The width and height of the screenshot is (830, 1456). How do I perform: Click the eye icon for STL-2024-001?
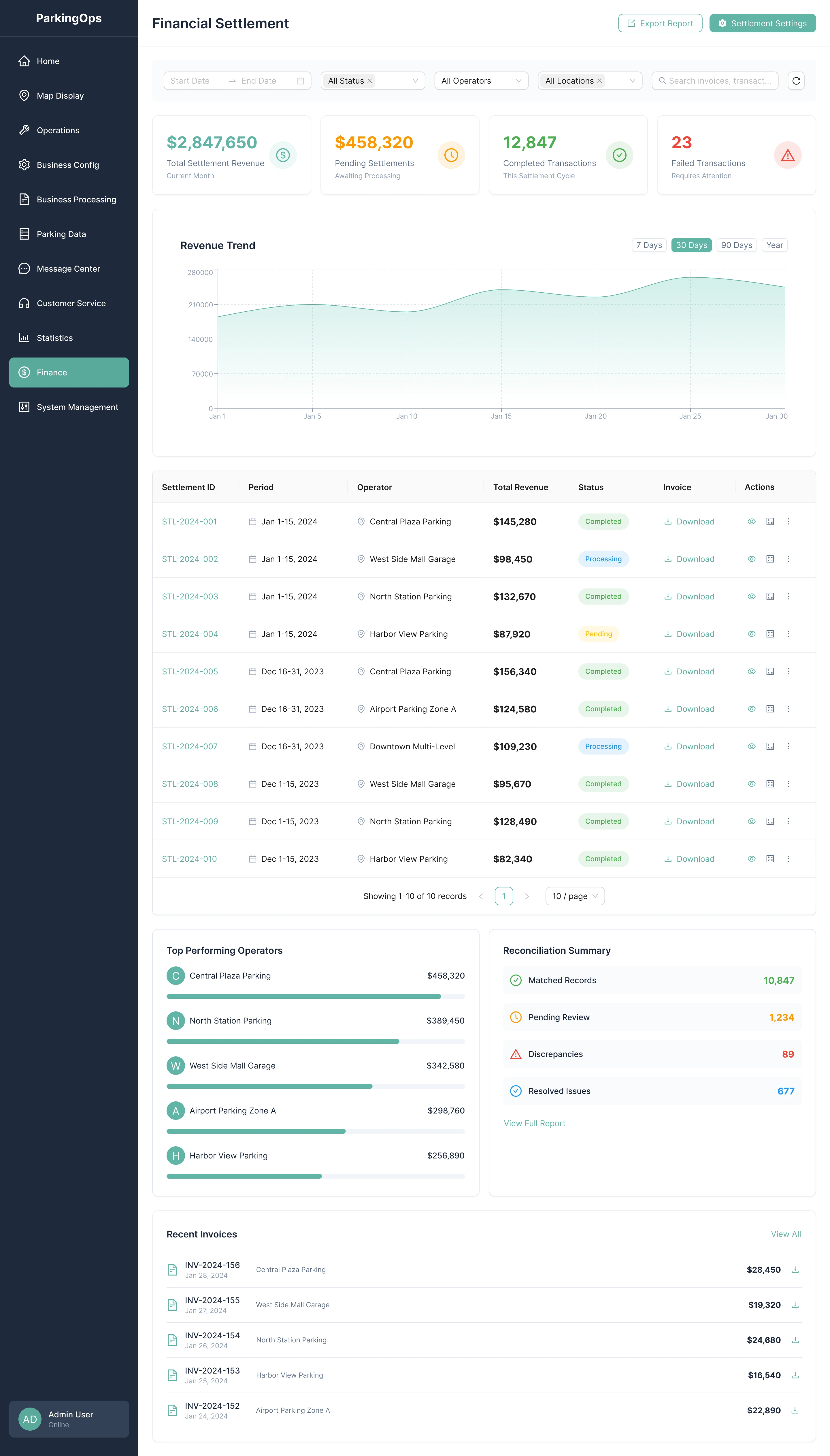751,521
